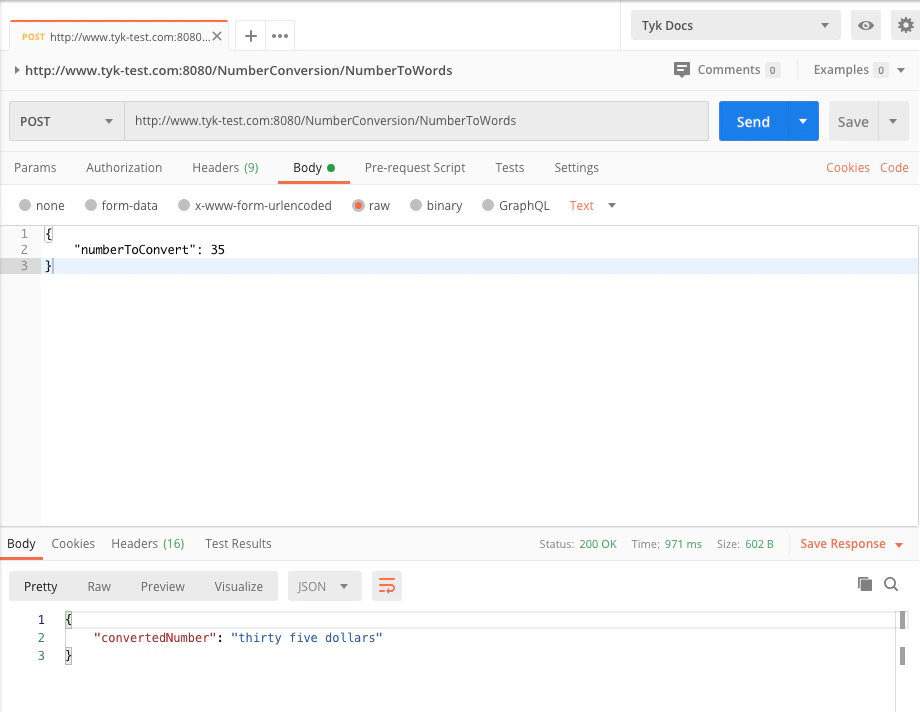
Task: Switch response view to Preview
Action: pyautogui.click(x=163, y=586)
